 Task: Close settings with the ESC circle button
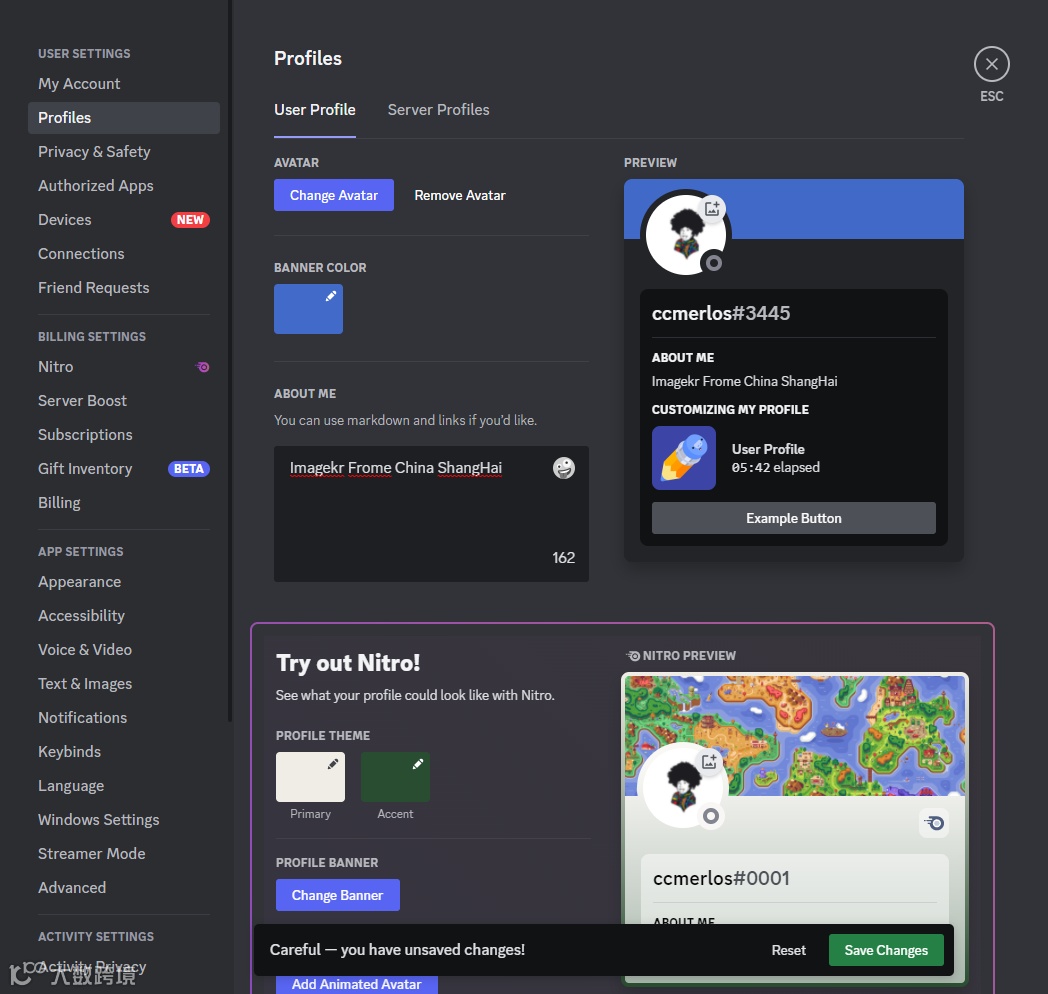click(x=991, y=64)
